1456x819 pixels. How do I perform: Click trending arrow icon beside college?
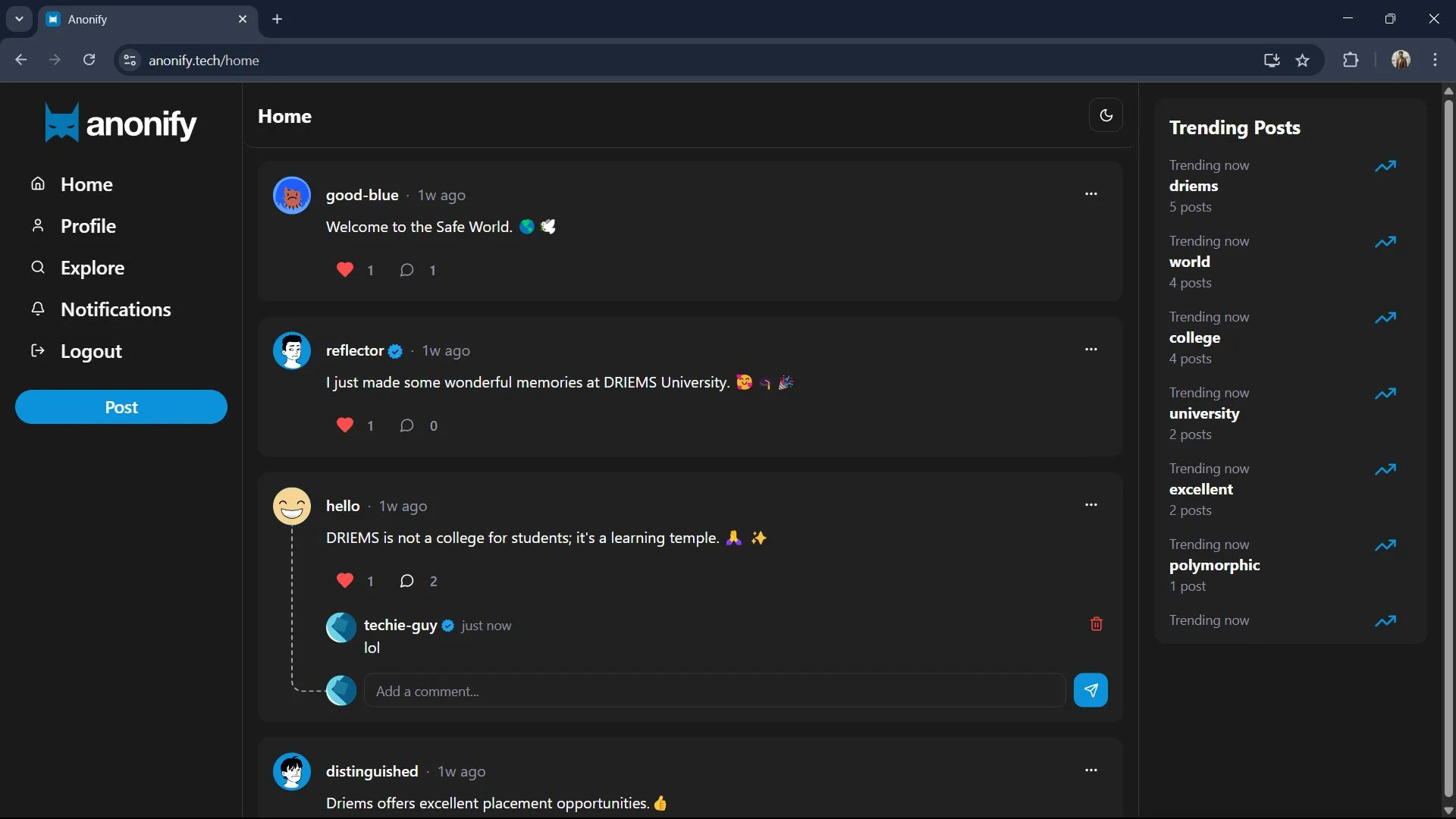pos(1385,318)
